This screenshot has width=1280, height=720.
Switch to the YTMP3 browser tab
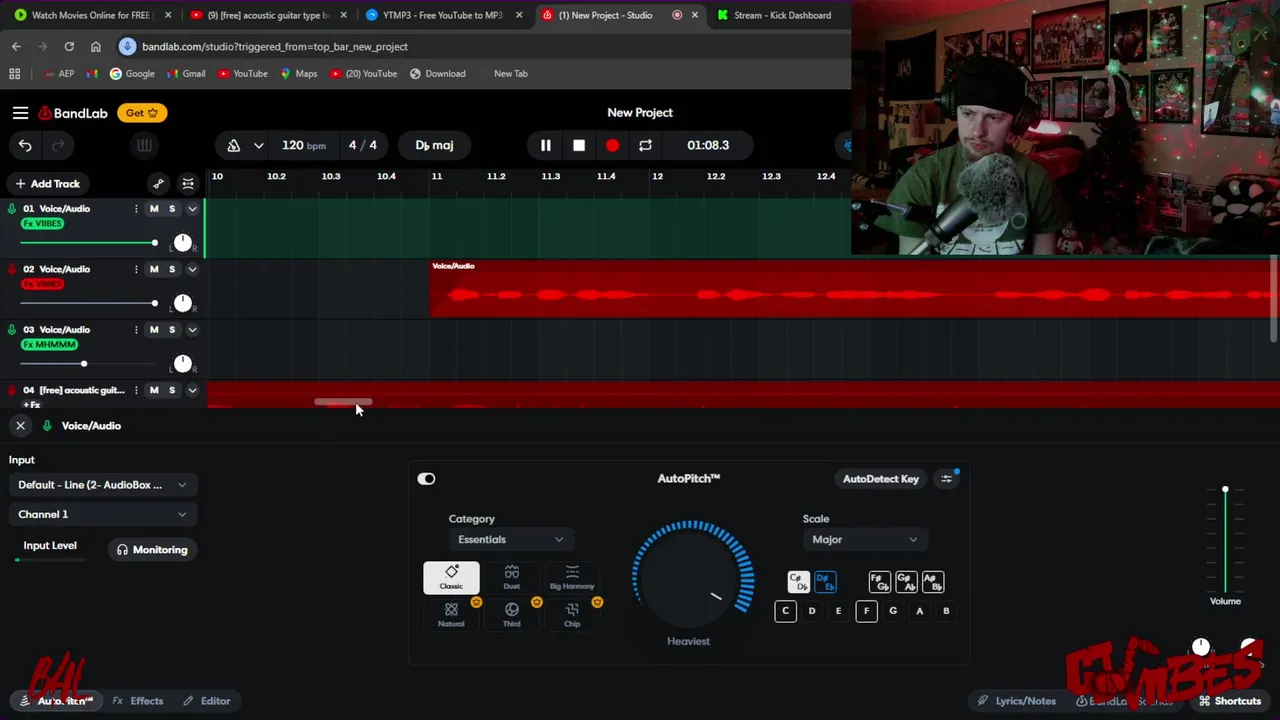tap(445, 15)
